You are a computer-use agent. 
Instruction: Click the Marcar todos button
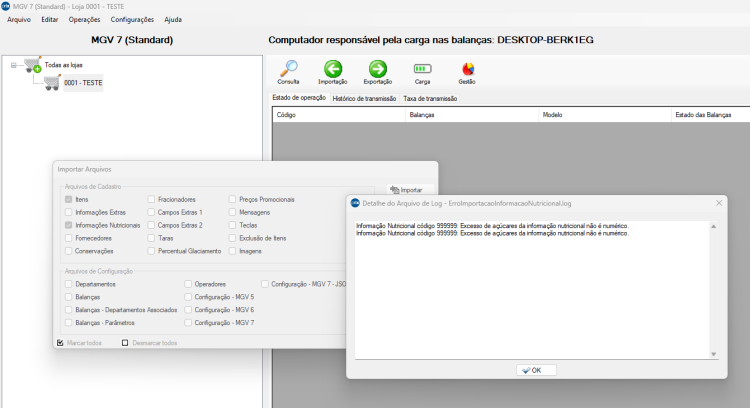(79, 343)
